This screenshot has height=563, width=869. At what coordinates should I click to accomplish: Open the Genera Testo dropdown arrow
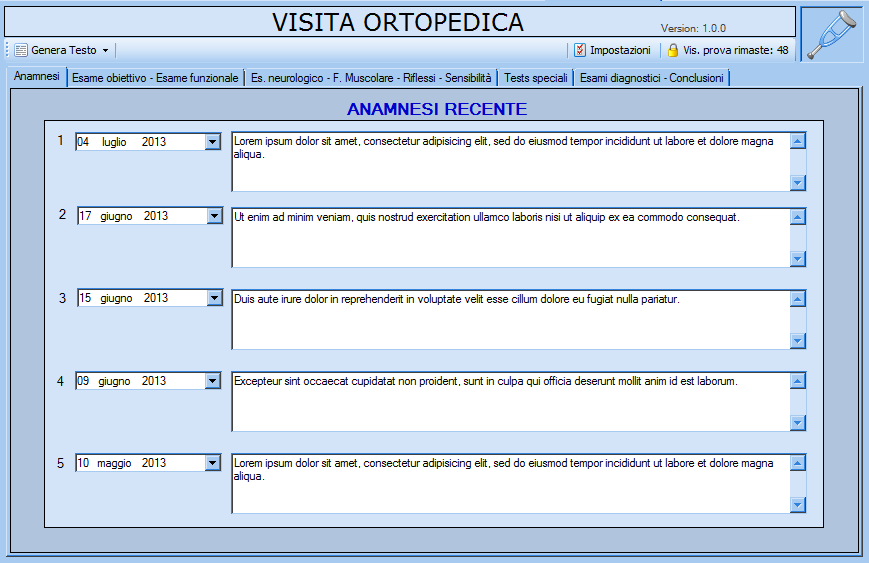click(105, 50)
